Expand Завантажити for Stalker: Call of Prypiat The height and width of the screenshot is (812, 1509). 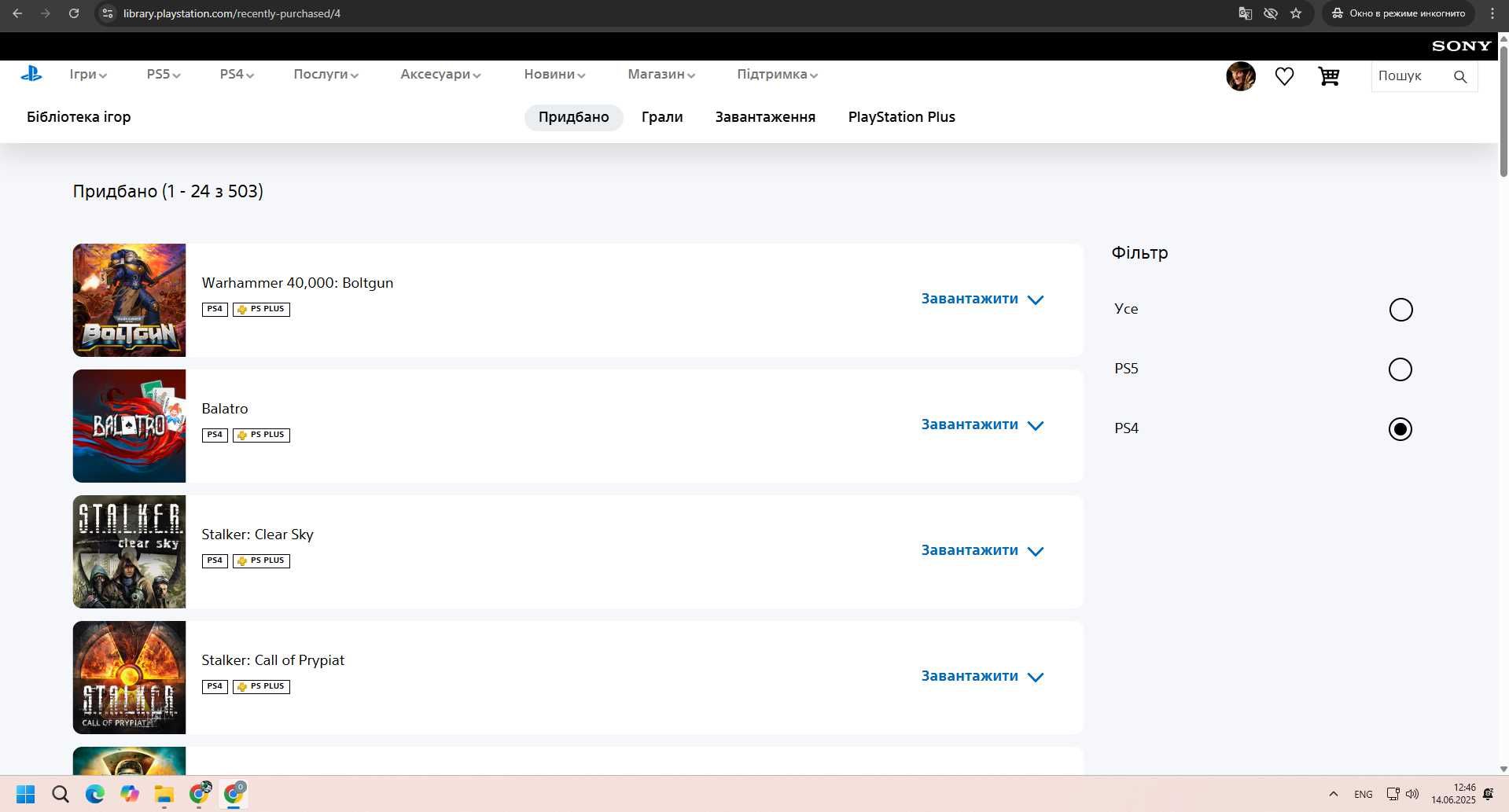(x=982, y=676)
